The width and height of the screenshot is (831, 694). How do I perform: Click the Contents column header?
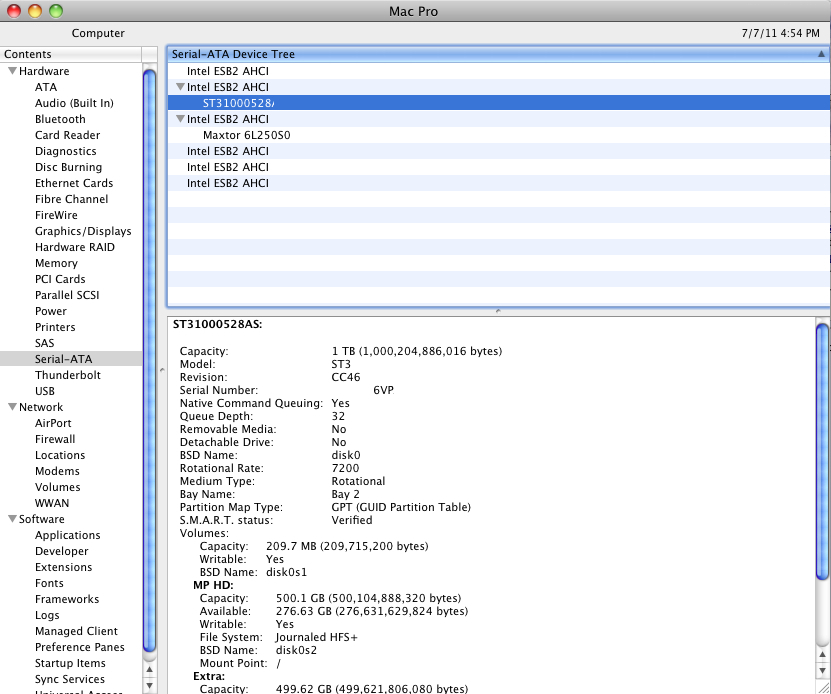(70, 54)
